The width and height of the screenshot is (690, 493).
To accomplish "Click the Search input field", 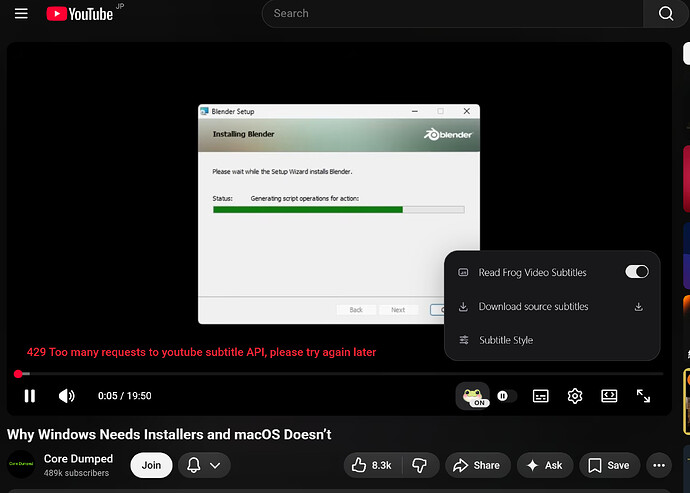I will [452, 14].
